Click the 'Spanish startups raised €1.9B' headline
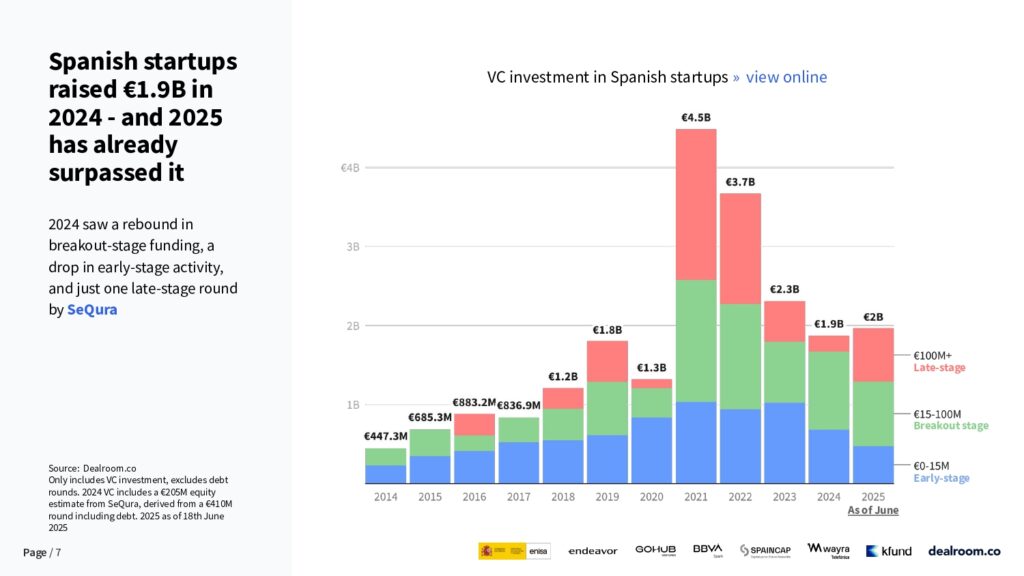 tap(143, 117)
